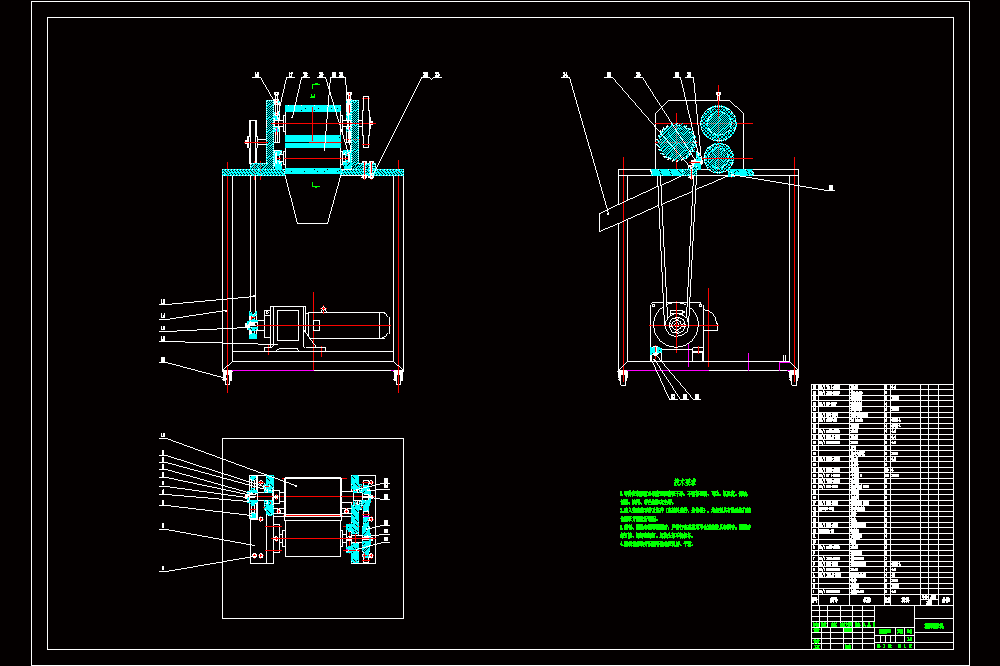1000x666 pixels.
Task: Select the rectangular border of the top view
Action: (312, 528)
